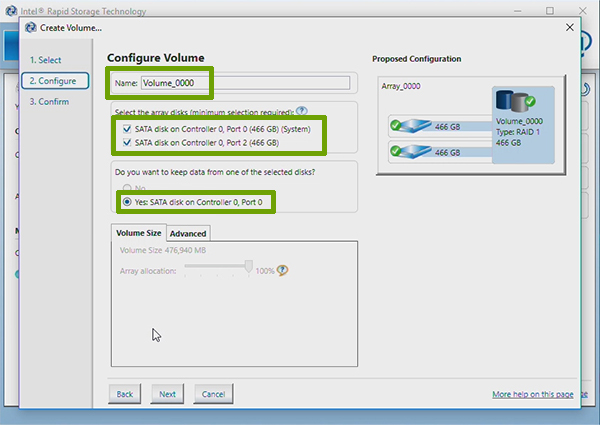Click the array allocation slider handle

249,266
